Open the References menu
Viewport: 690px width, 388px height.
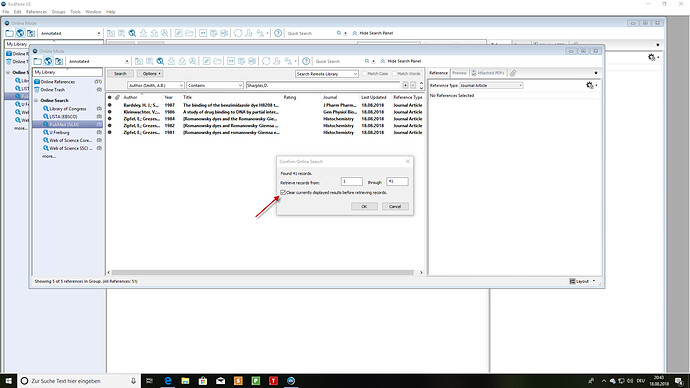click(36, 12)
